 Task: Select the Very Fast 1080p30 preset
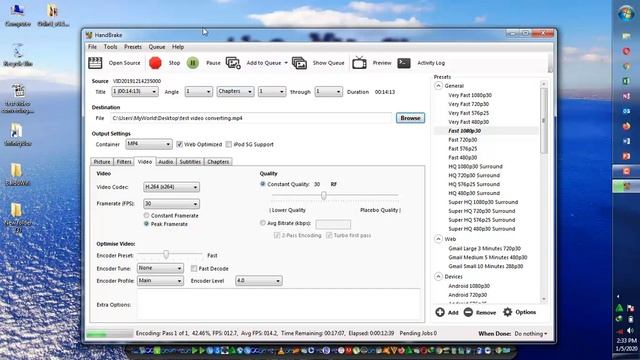(x=470, y=95)
